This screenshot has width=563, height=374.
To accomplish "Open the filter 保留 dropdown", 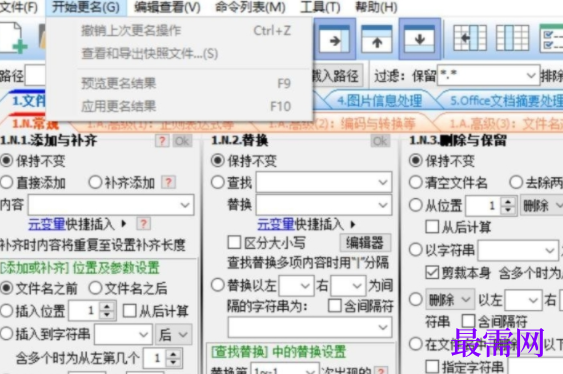I will 531,75.
